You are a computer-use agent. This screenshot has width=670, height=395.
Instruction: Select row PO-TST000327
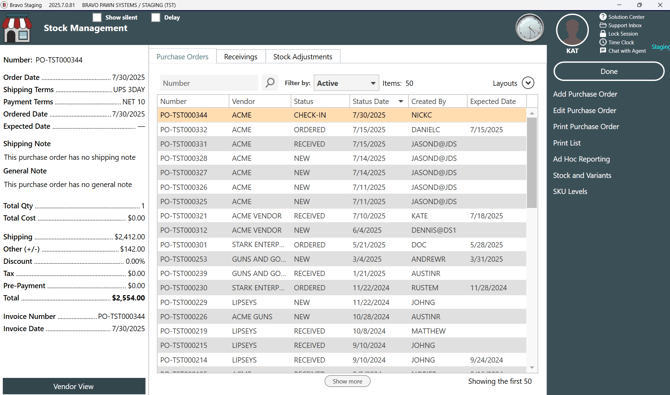(342, 173)
